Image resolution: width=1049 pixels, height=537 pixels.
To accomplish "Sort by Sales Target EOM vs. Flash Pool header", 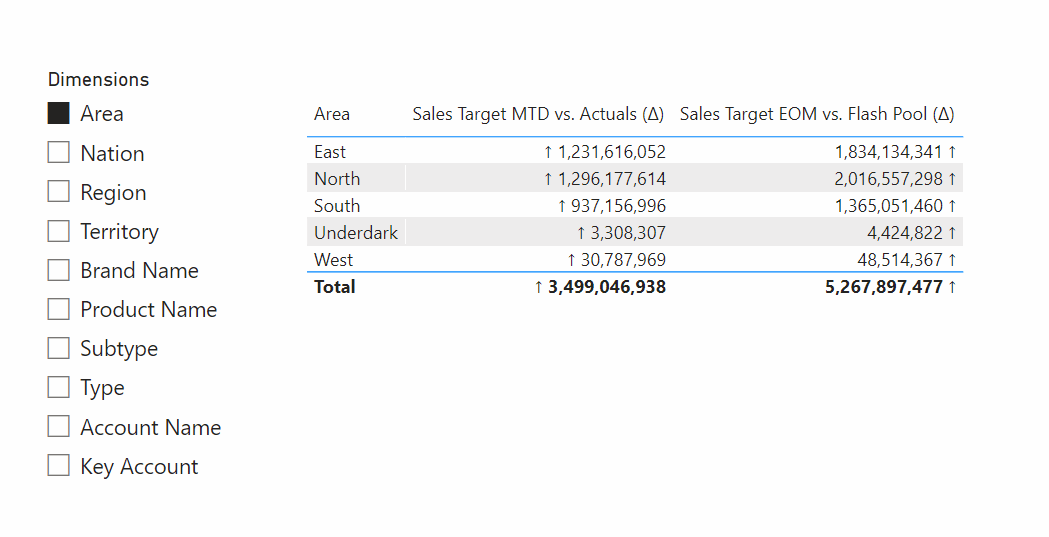I will point(817,114).
